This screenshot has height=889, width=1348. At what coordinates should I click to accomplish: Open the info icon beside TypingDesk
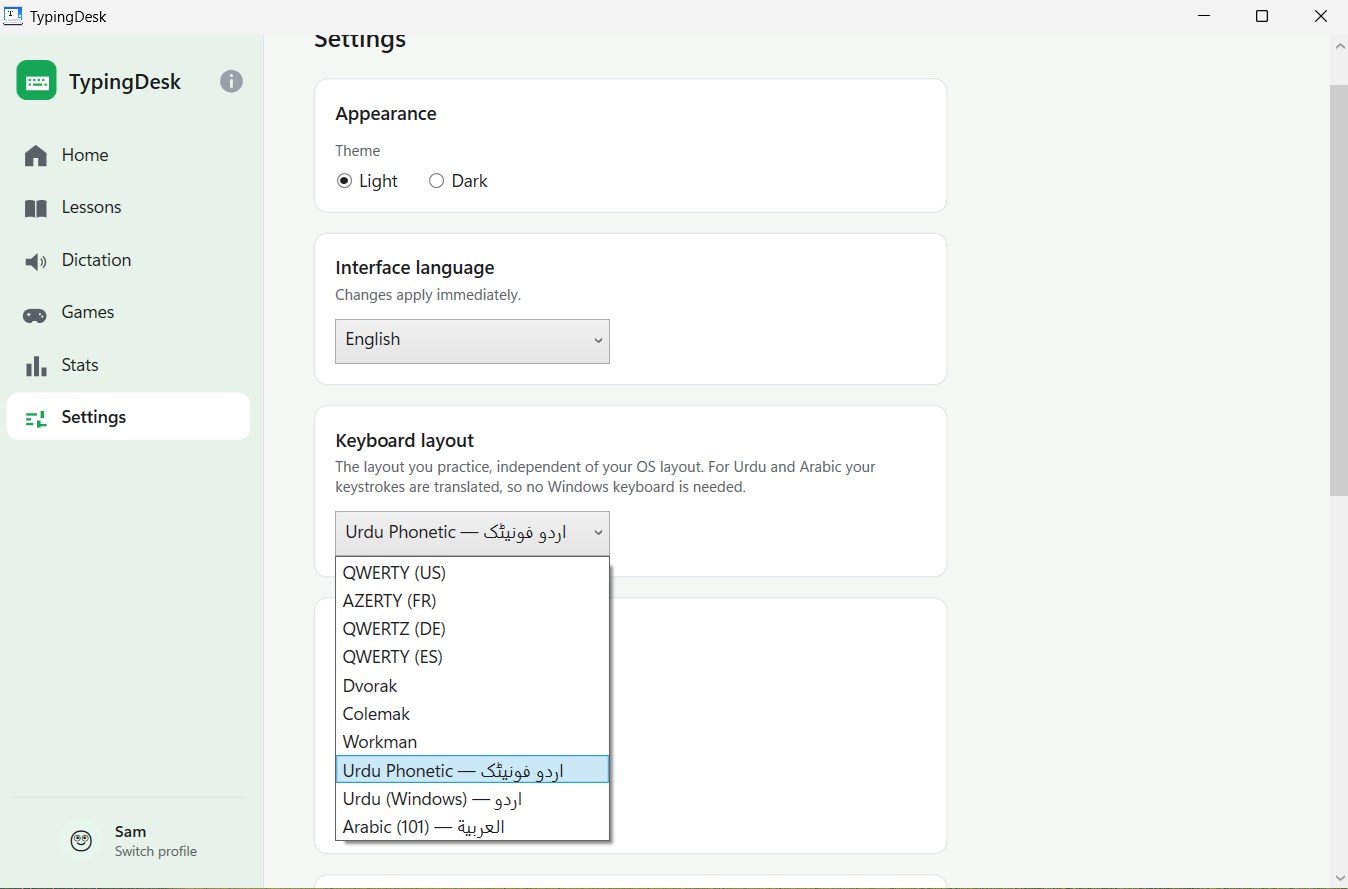[x=231, y=81]
